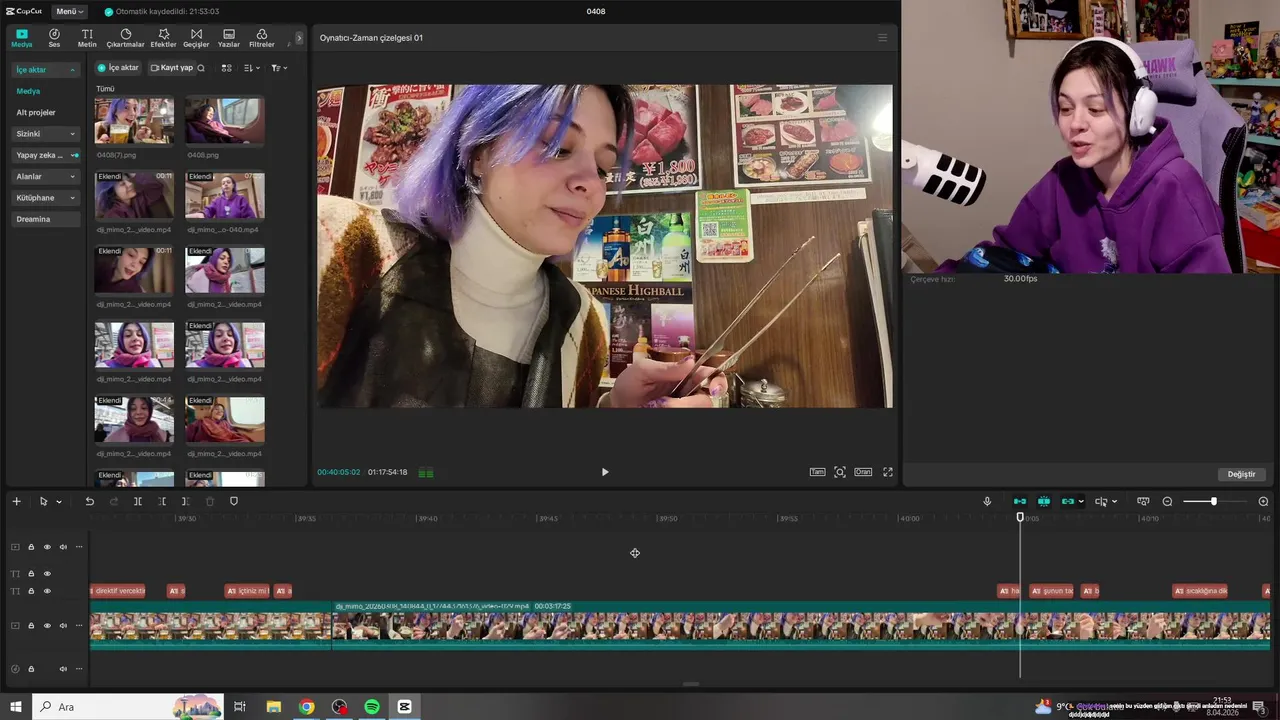Switch media grid view layout
Image resolution: width=1280 pixels, height=720 pixels.
[x=226, y=68]
